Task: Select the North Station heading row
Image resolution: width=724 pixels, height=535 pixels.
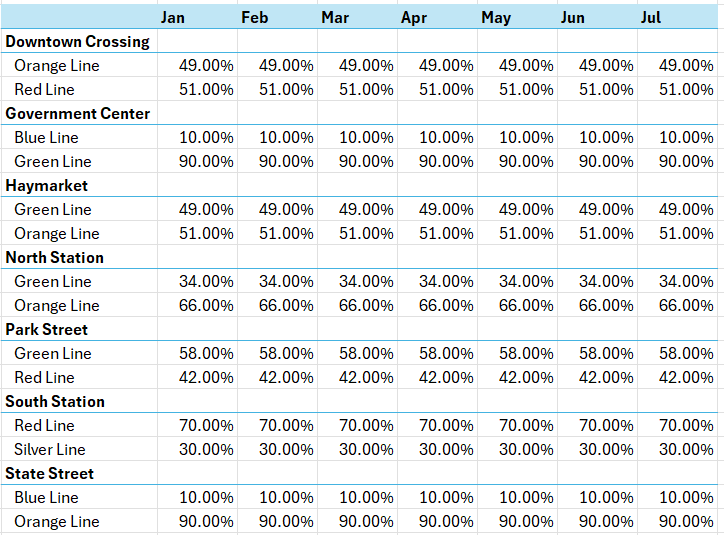Action: (x=54, y=257)
